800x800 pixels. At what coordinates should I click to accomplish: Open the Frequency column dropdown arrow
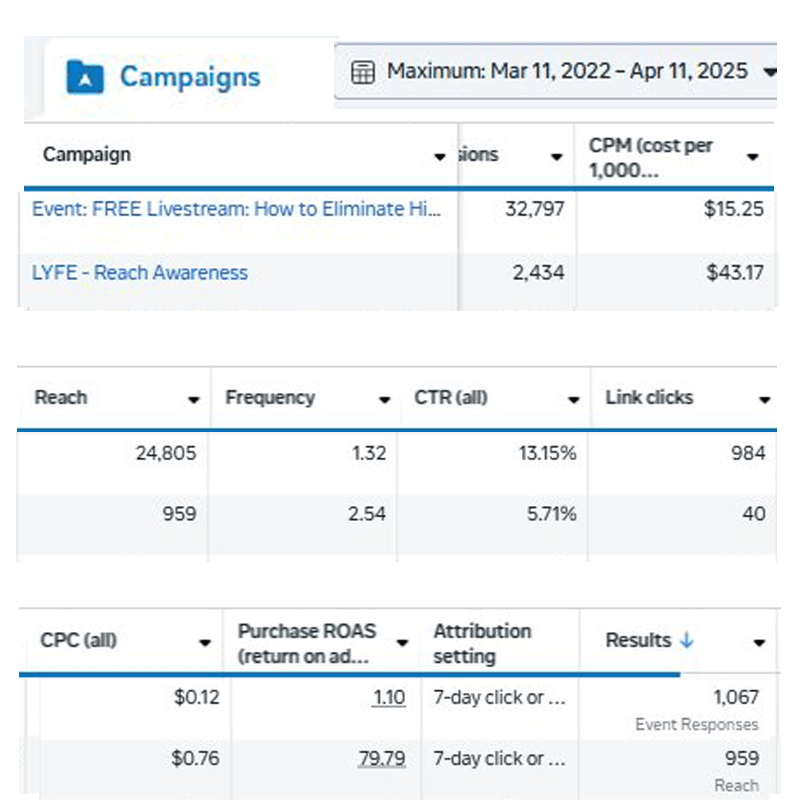coord(384,400)
